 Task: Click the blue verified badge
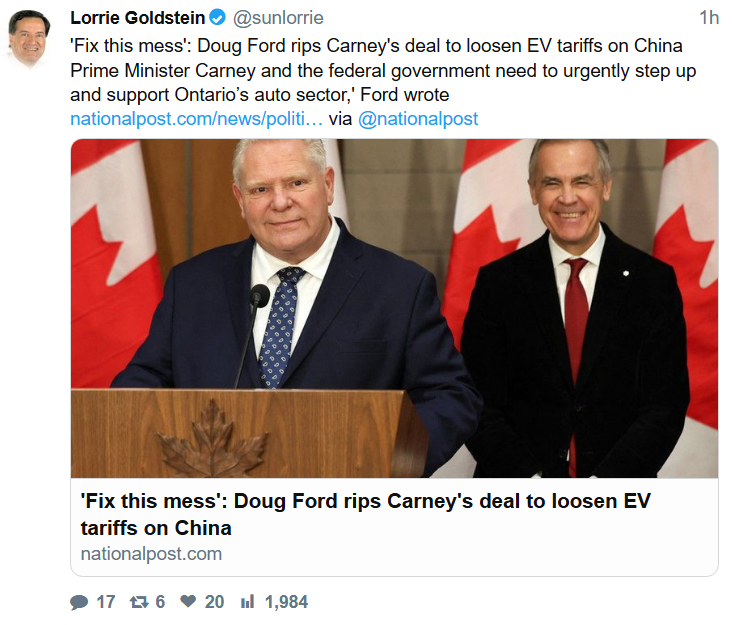tap(219, 18)
